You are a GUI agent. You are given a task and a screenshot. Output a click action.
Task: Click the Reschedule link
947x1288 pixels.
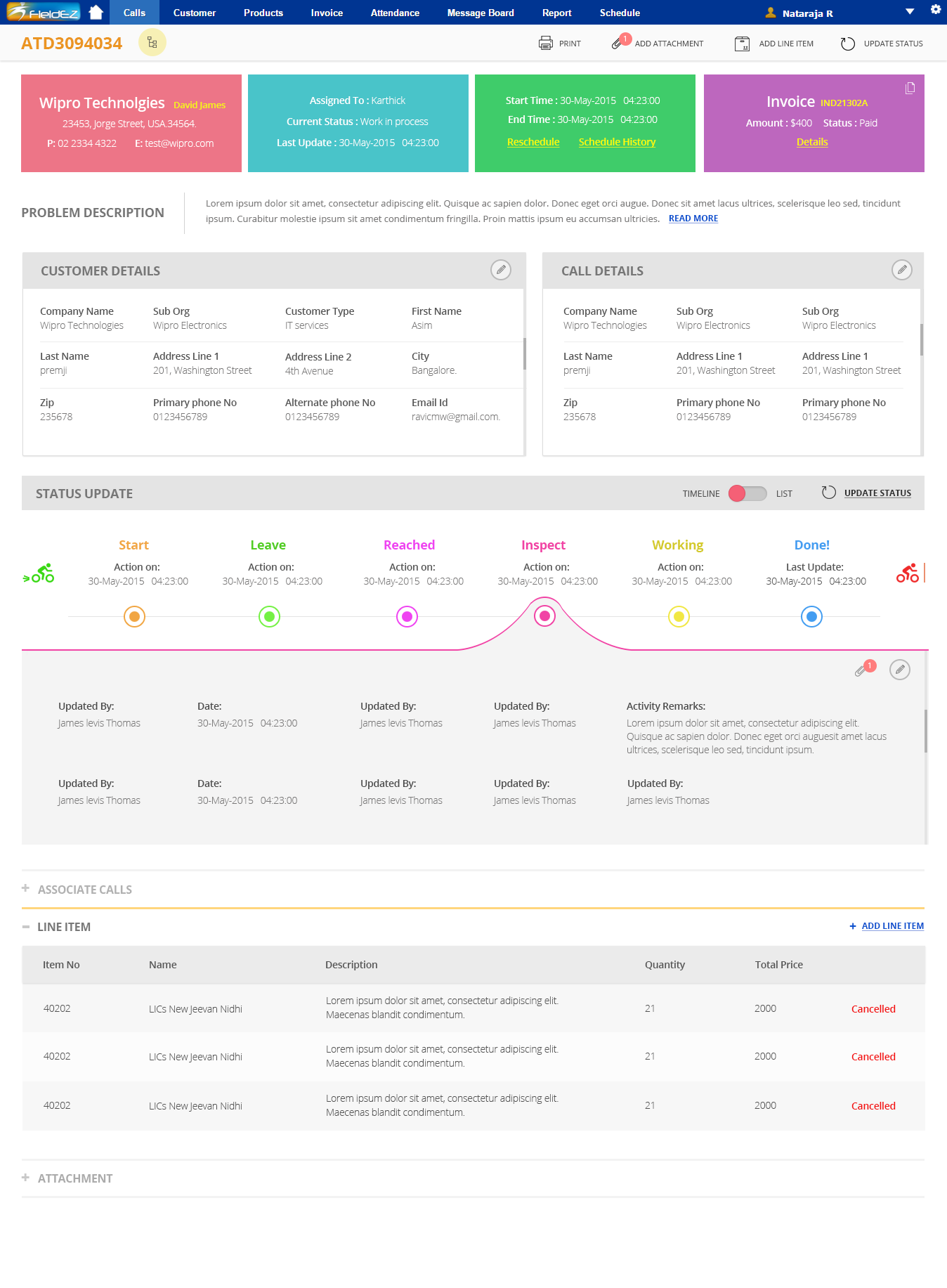[x=533, y=142]
